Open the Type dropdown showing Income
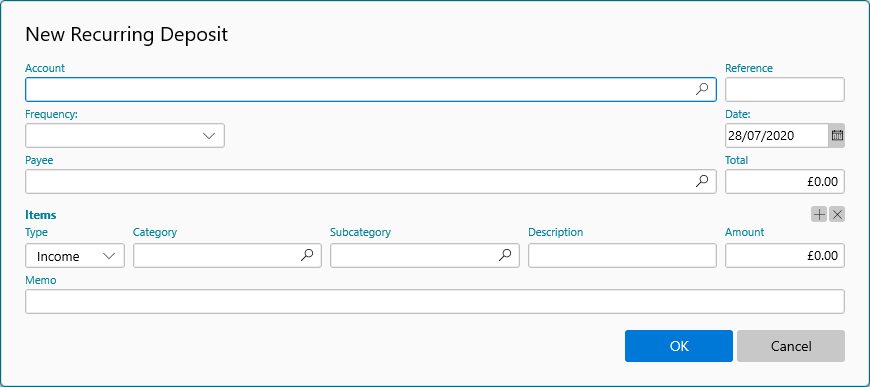The height and width of the screenshot is (387, 870). pyautogui.click(x=75, y=255)
